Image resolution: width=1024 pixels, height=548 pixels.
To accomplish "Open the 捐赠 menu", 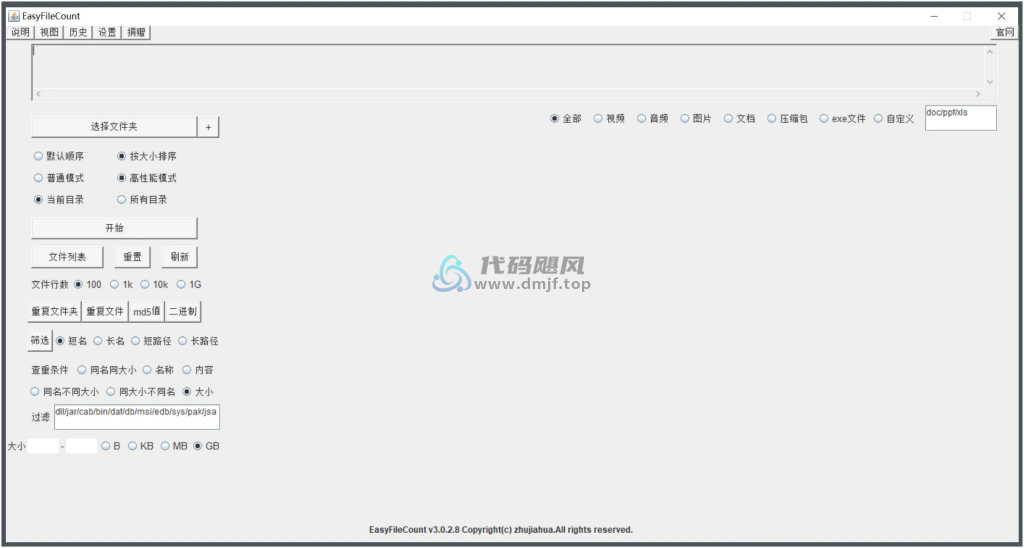I will click(x=136, y=33).
